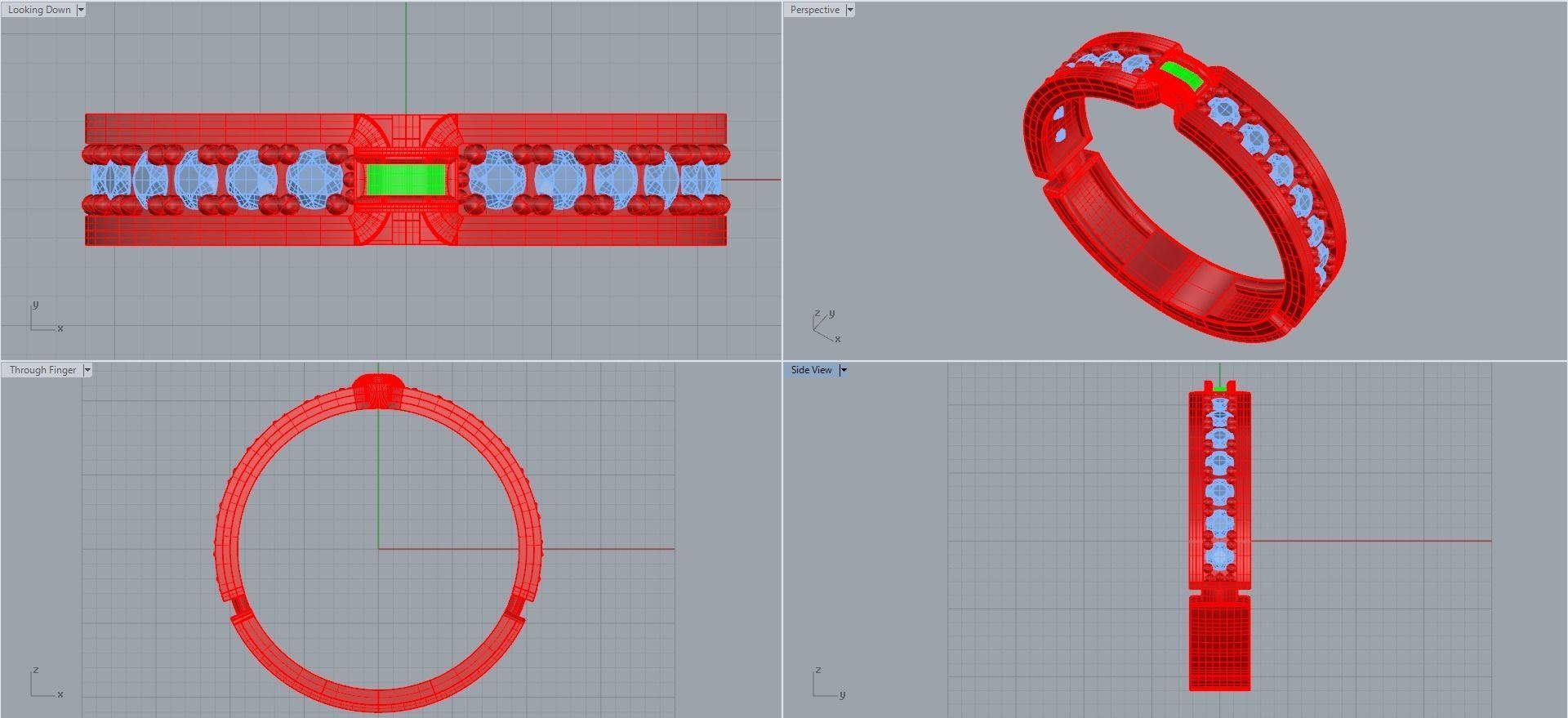The image size is (1568, 718).
Task: Select the green center stone in Looking Down view
Action: click(x=406, y=180)
